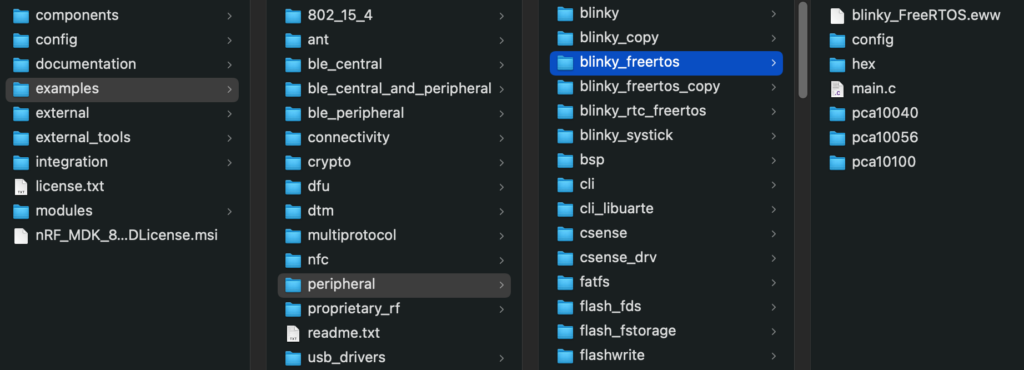Expand chevron beside ble_central folder
The image size is (1024, 370).
point(502,65)
